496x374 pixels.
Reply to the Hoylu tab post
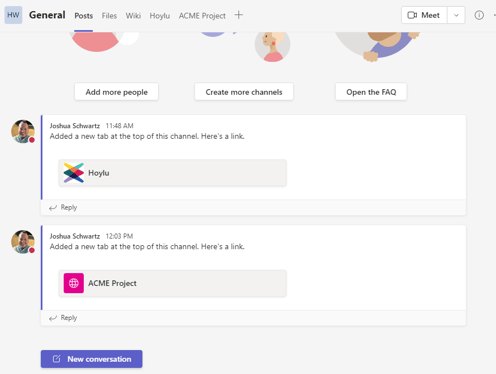coord(63,207)
